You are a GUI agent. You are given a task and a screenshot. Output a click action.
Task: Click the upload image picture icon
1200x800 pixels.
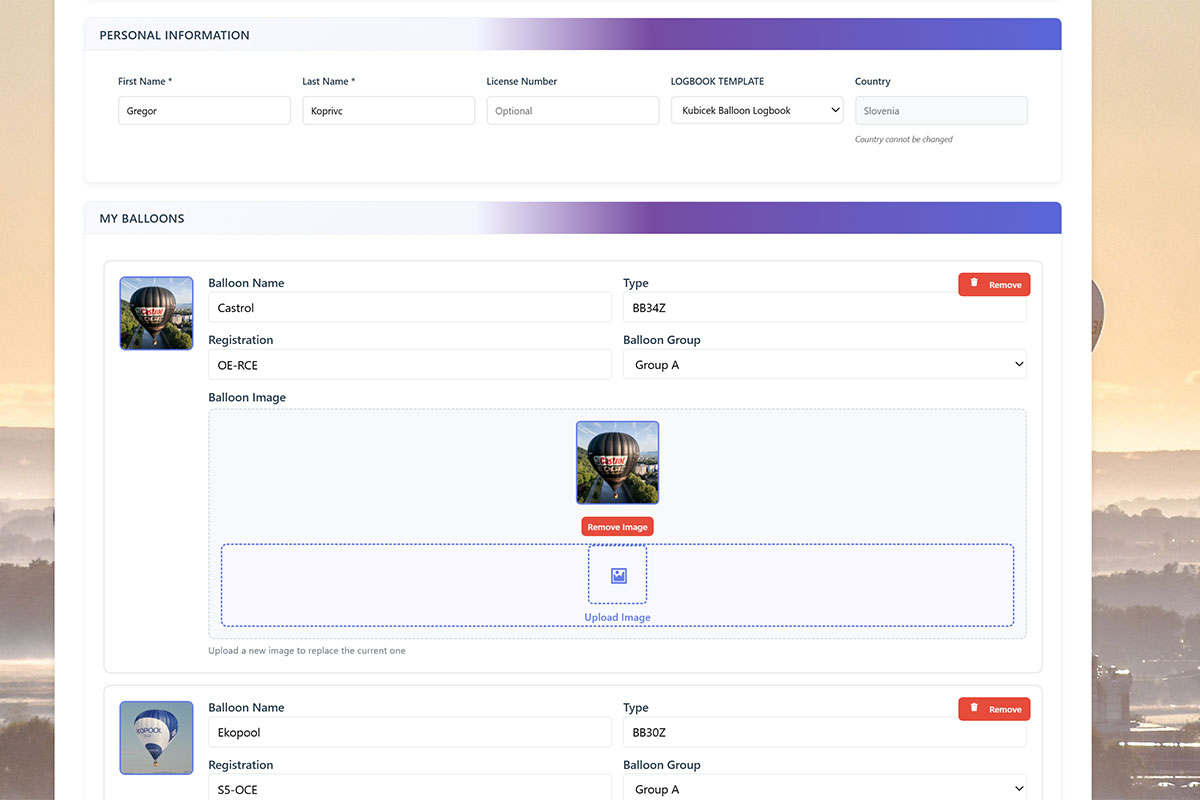(x=618, y=576)
